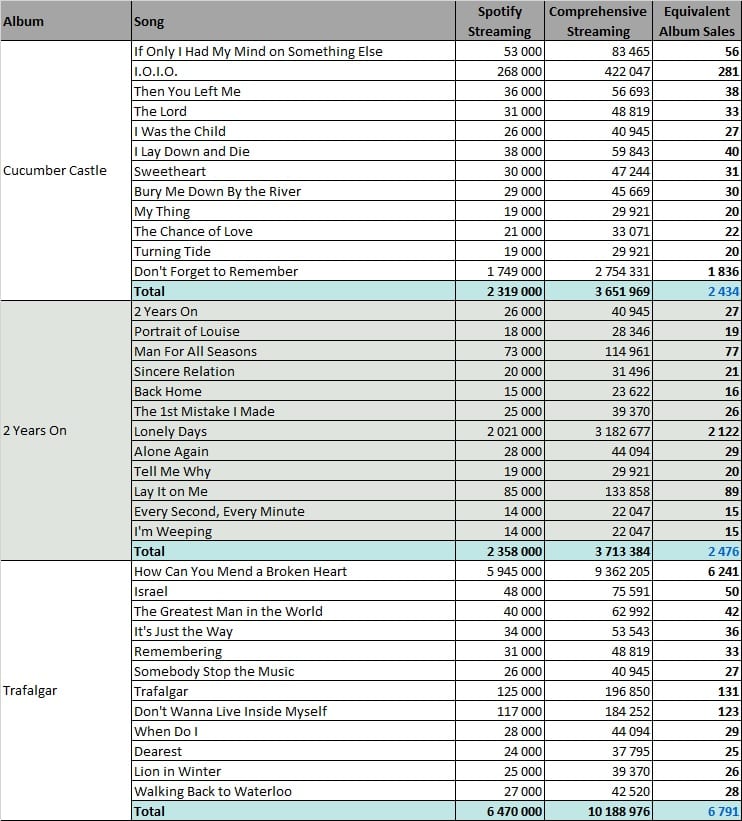Select the 'Tell Me Why' cell
Image resolution: width=742 pixels, height=821 pixels.
point(293,471)
